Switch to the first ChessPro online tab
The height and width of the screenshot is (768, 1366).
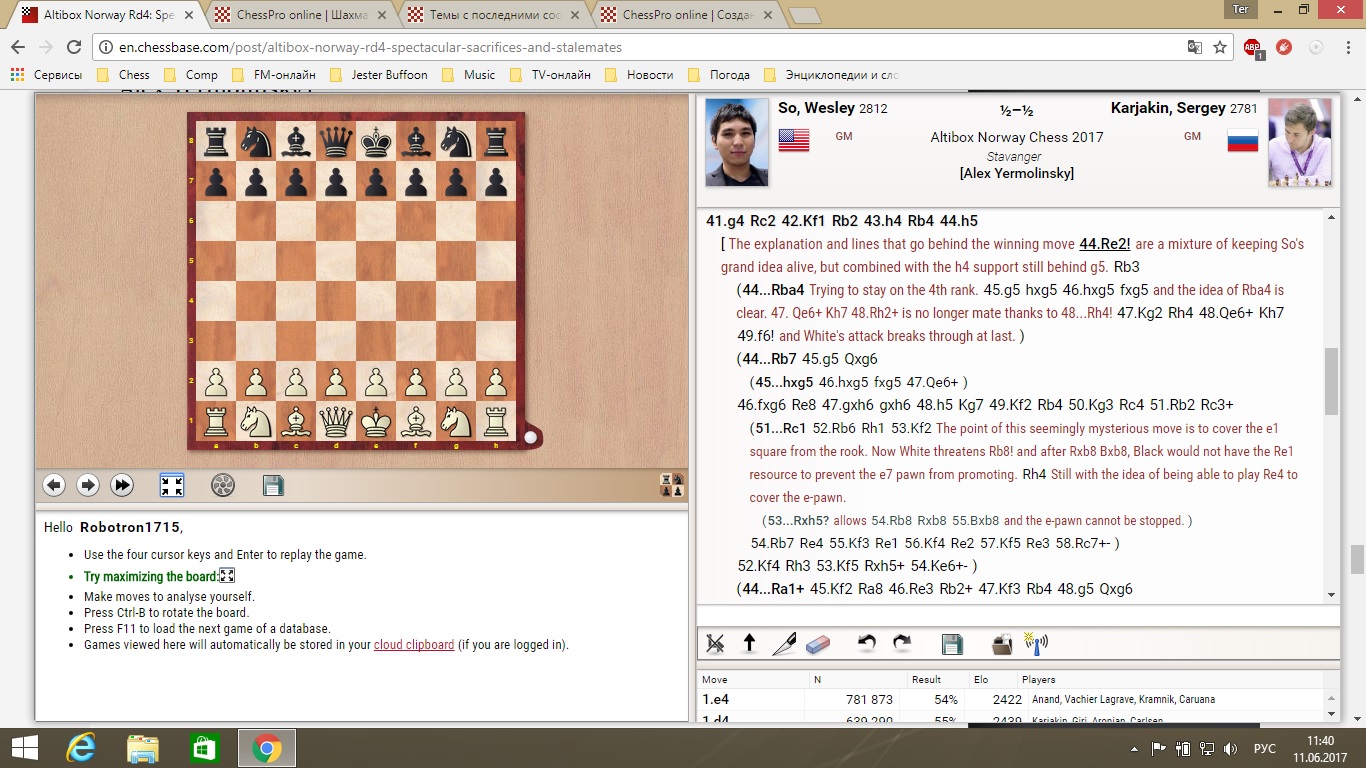click(x=298, y=15)
